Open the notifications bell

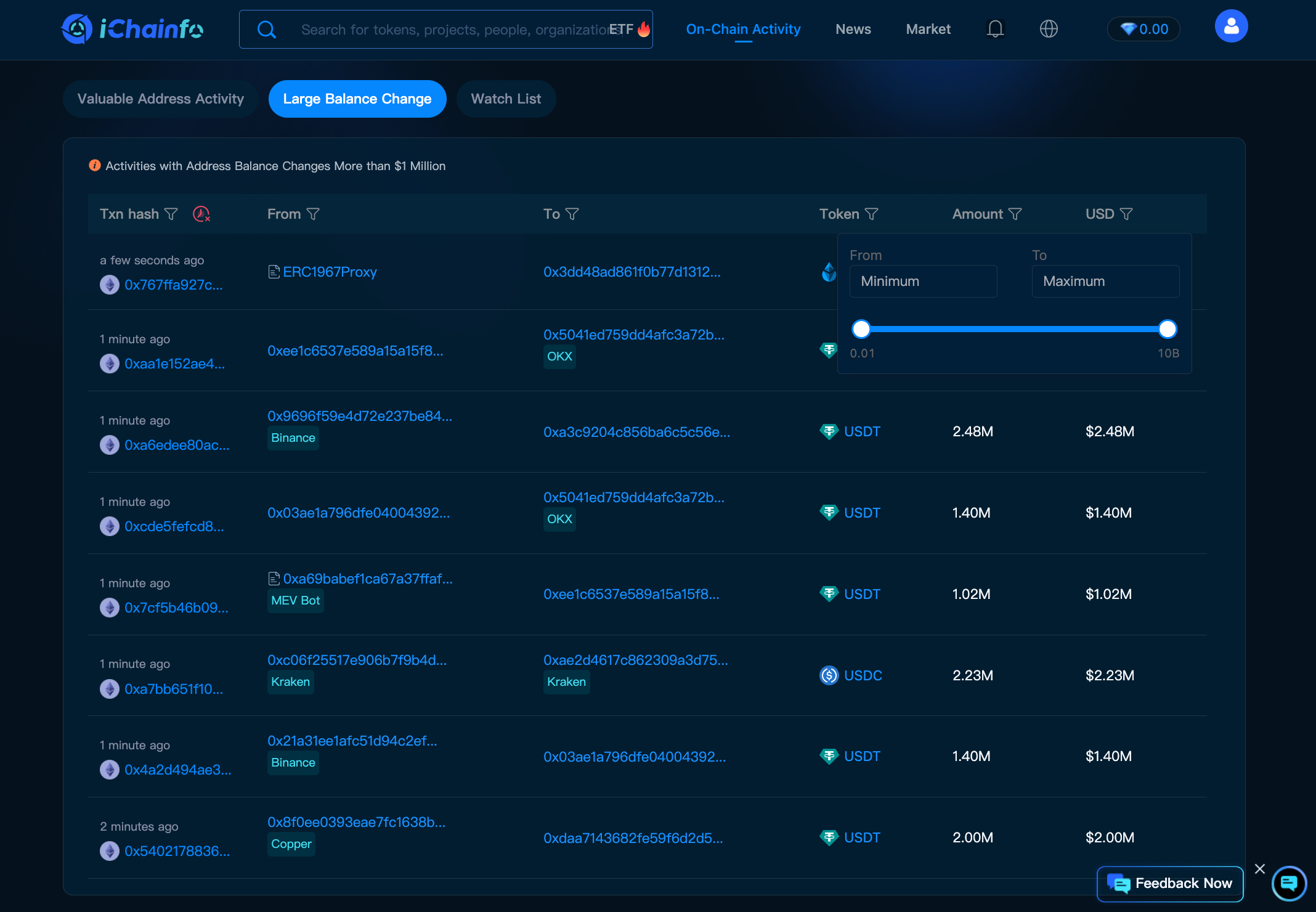point(995,29)
